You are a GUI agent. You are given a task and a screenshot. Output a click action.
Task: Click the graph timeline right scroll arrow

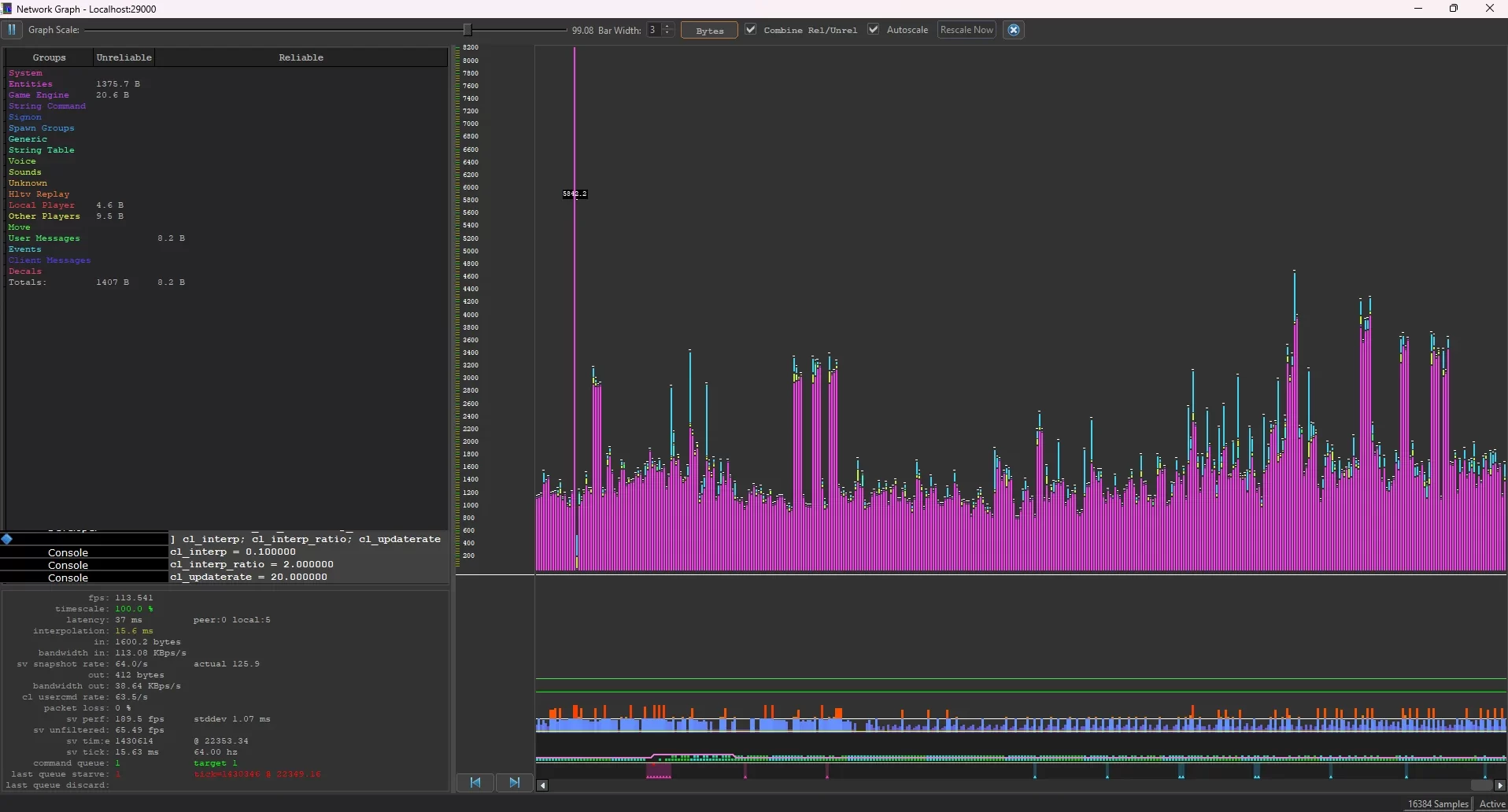tap(1500, 785)
